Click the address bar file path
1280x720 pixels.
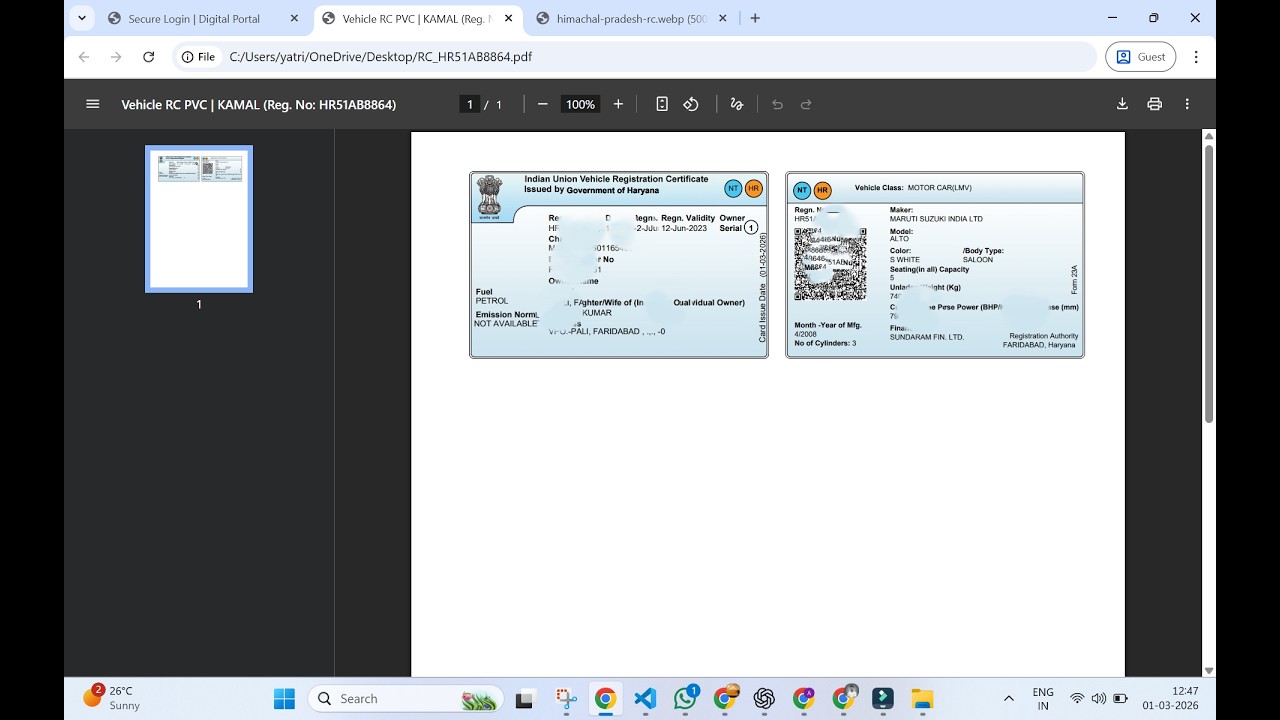[x=381, y=57]
